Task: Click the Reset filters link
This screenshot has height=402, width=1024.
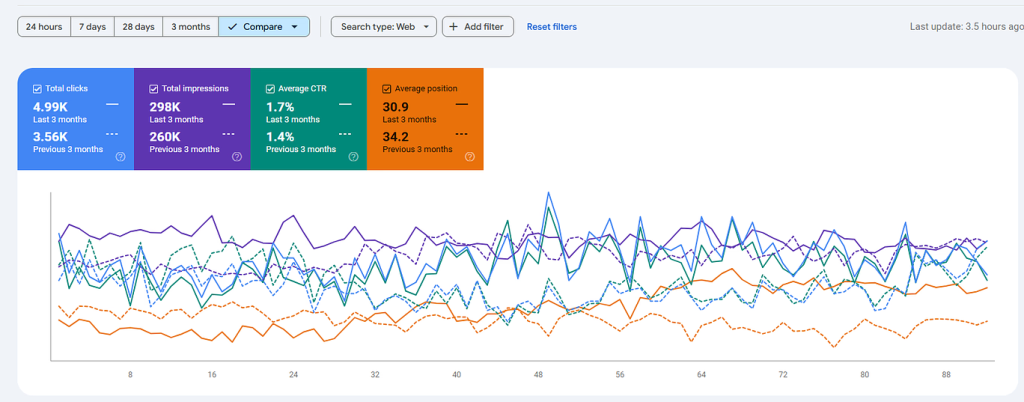Action: tap(552, 27)
